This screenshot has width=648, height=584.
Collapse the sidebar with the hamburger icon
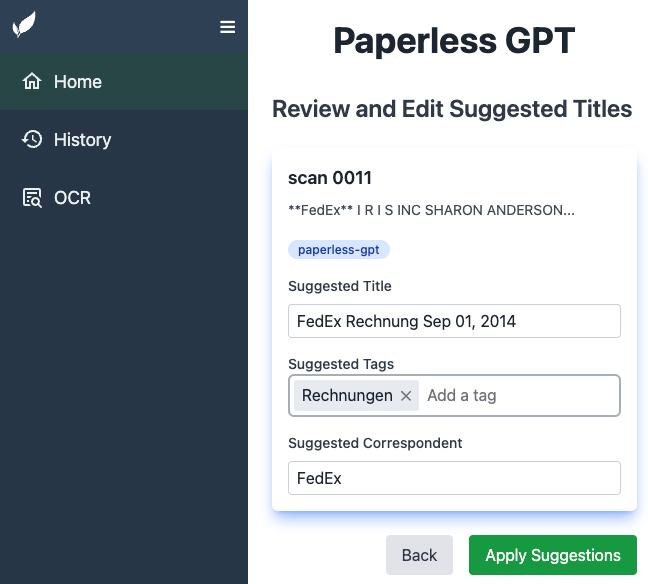[x=228, y=27]
